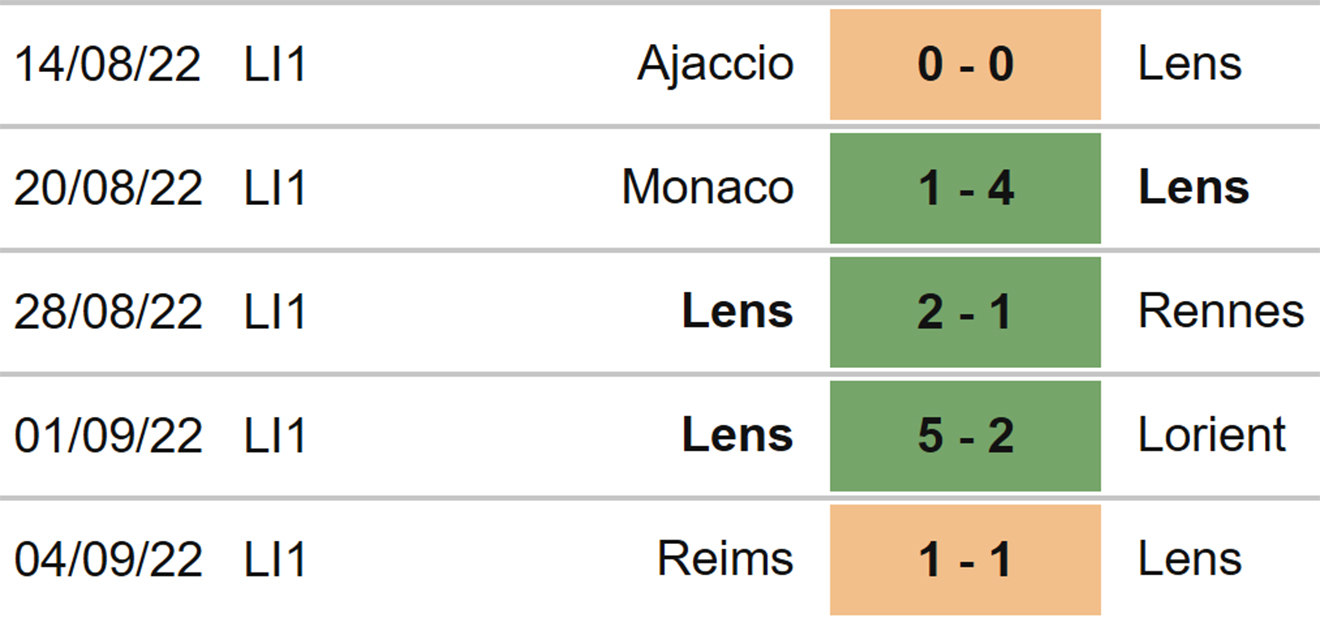Click the 28/08/22 date entry
The image size is (1320, 618).
(x=108, y=312)
